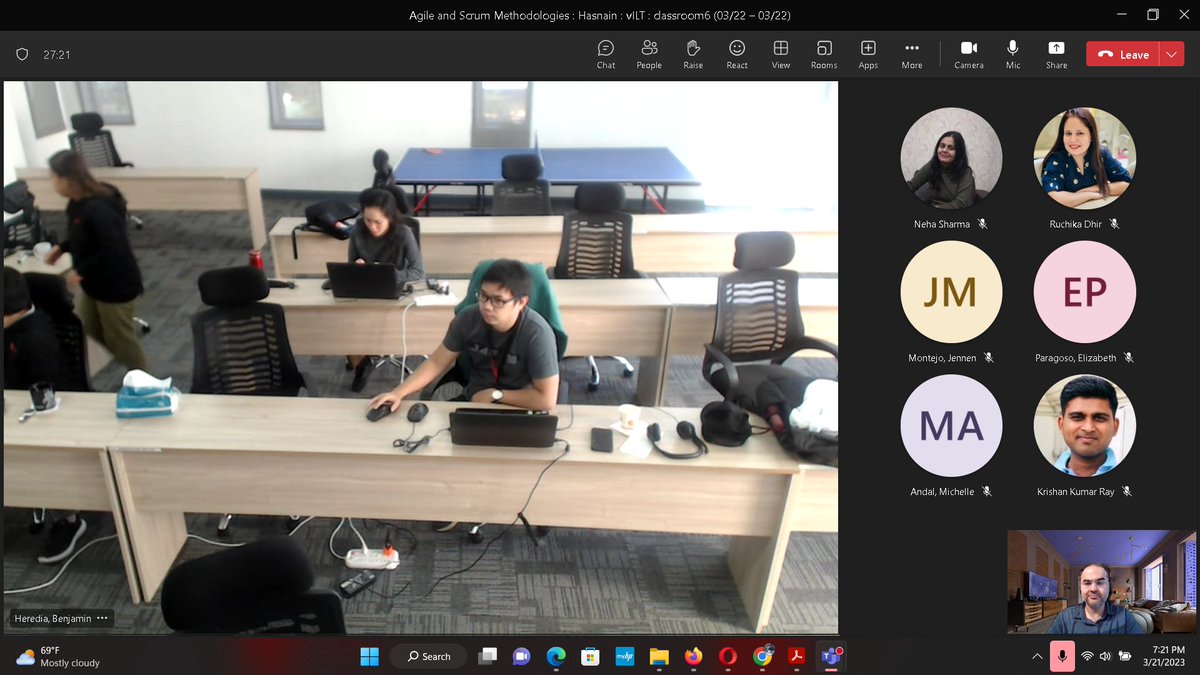The height and width of the screenshot is (675, 1200).
Task: Click the Montejo, Jennen name label
Action: (942, 357)
